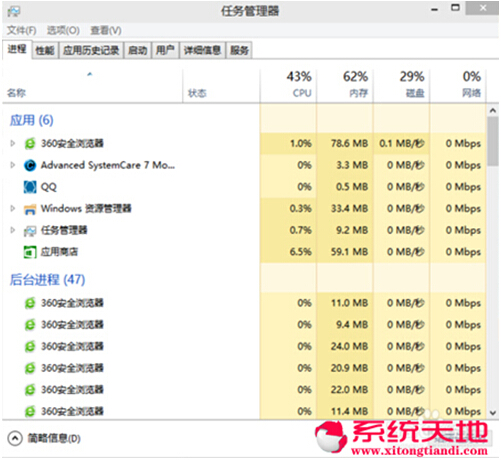Viewport: 501px width, 460px height.
Task: Click the 0.1 MB/秒 disk value
Action: 402,144
